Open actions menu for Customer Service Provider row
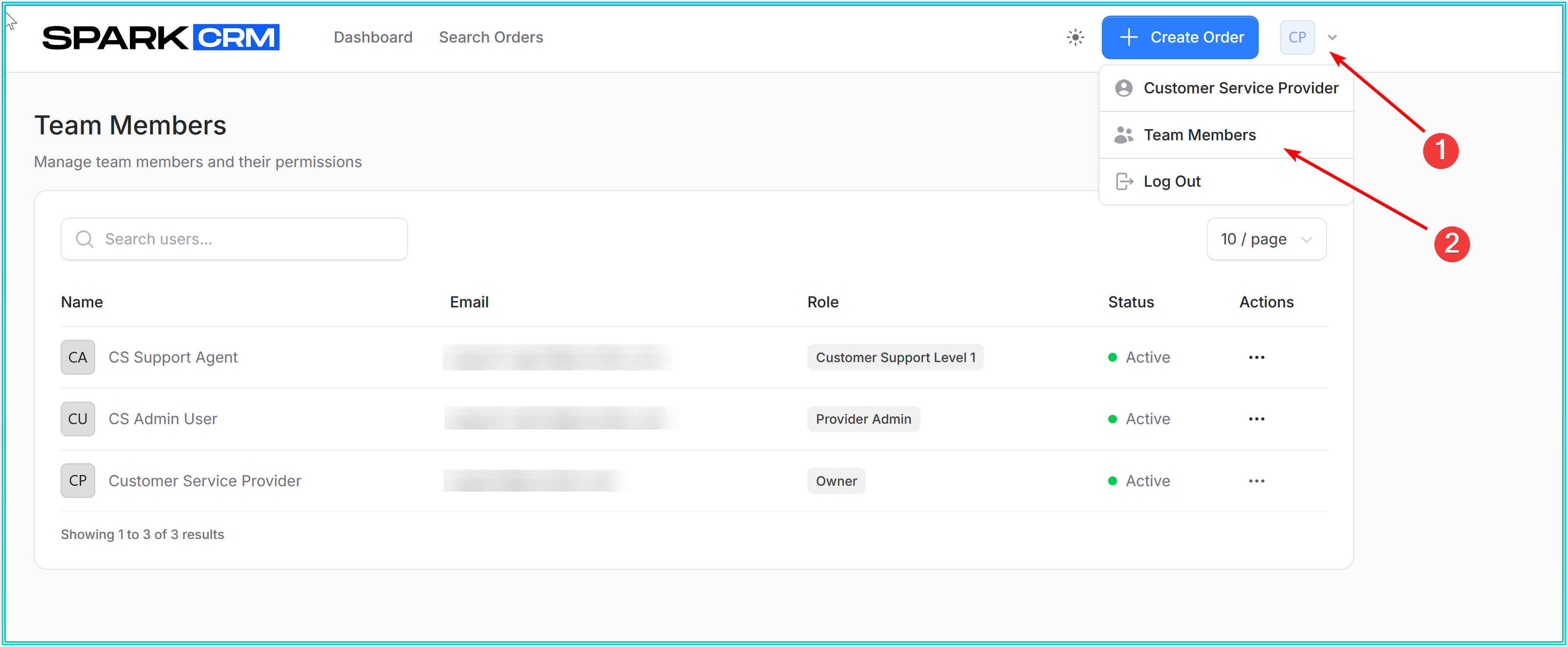 click(1256, 481)
